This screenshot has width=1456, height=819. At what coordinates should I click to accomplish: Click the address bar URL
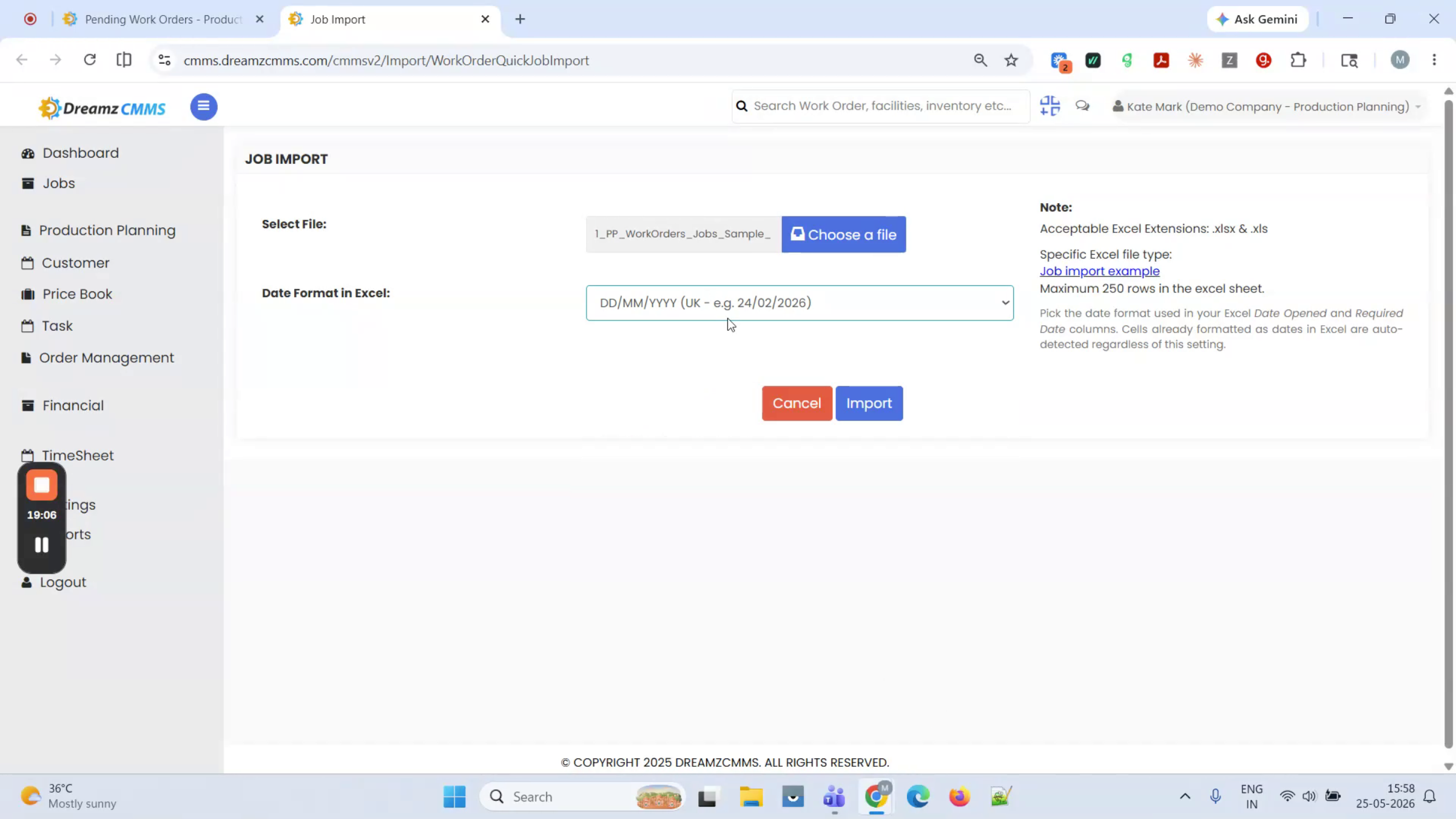[x=386, y=61]
